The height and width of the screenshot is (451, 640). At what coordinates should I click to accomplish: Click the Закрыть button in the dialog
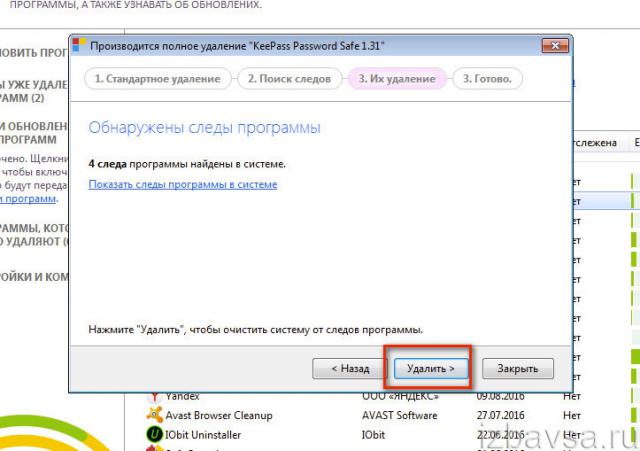tap(518, 368)
